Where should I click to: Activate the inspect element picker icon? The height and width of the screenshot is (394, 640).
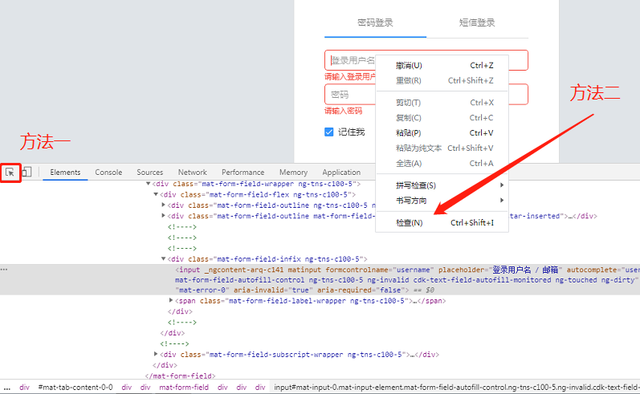(10, 172)
